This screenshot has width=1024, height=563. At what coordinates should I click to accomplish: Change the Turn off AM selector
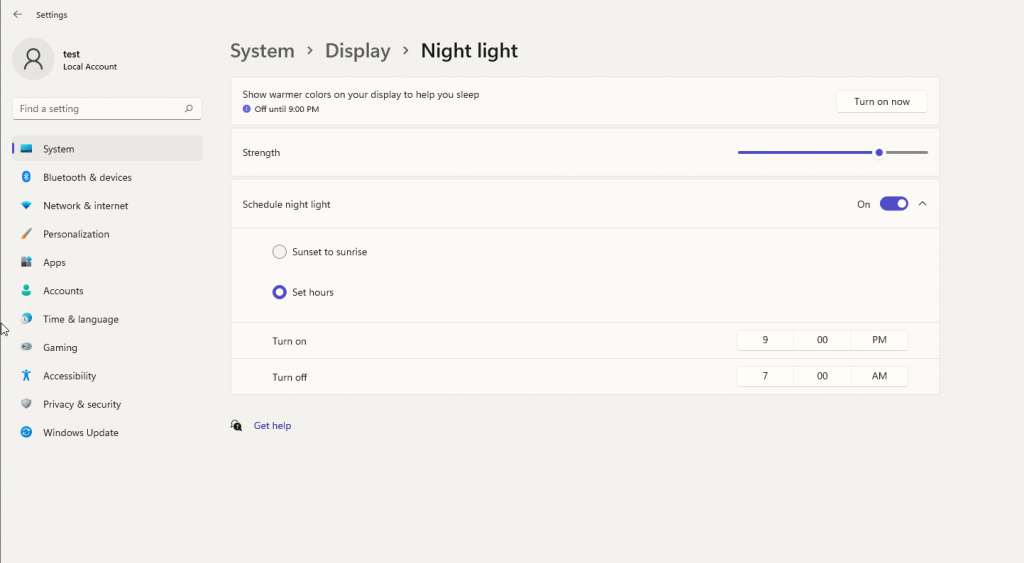(x=879, y=376)
